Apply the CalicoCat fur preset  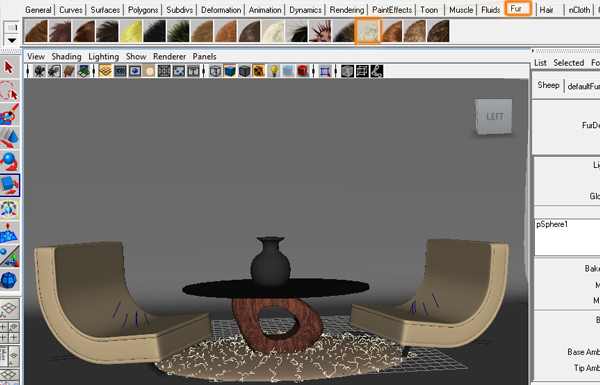[84, 31]
